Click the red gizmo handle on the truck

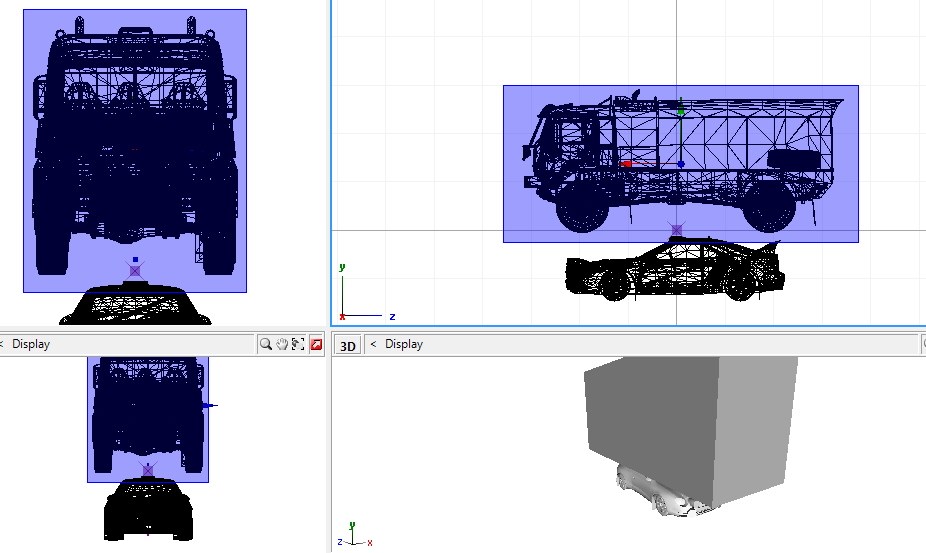click(627, 163)
